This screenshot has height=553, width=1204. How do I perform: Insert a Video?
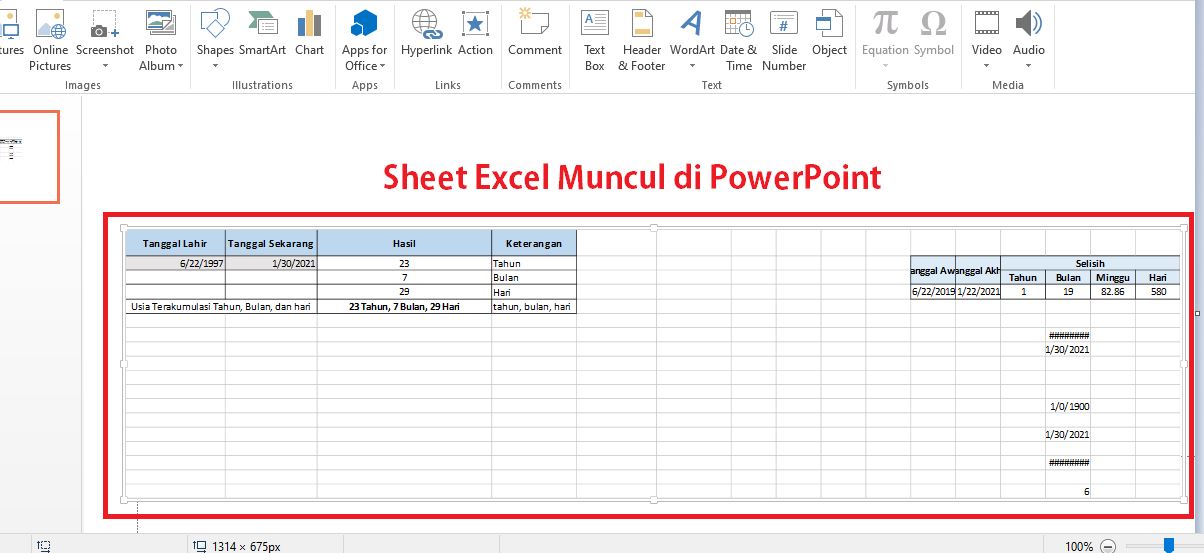[x=986, y=40]
